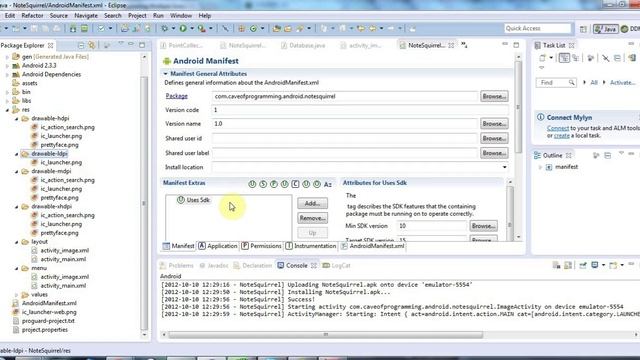Image resolution: width=640 pixels, height=360 pixels.
Task: Click the Debug bug toolbar icon
Action: (164, 29)
